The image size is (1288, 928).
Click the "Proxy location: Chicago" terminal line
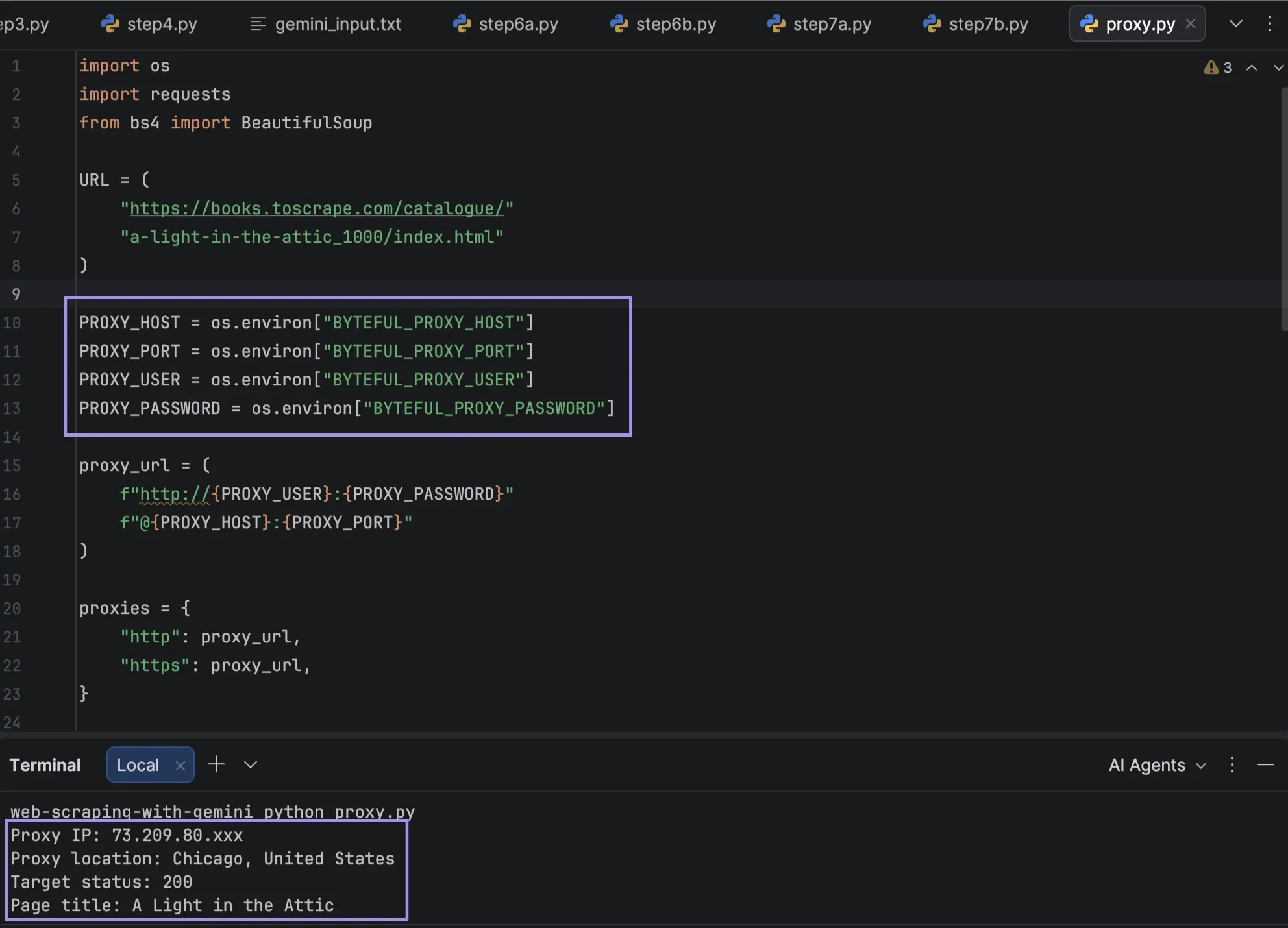[x=203, y=859]
